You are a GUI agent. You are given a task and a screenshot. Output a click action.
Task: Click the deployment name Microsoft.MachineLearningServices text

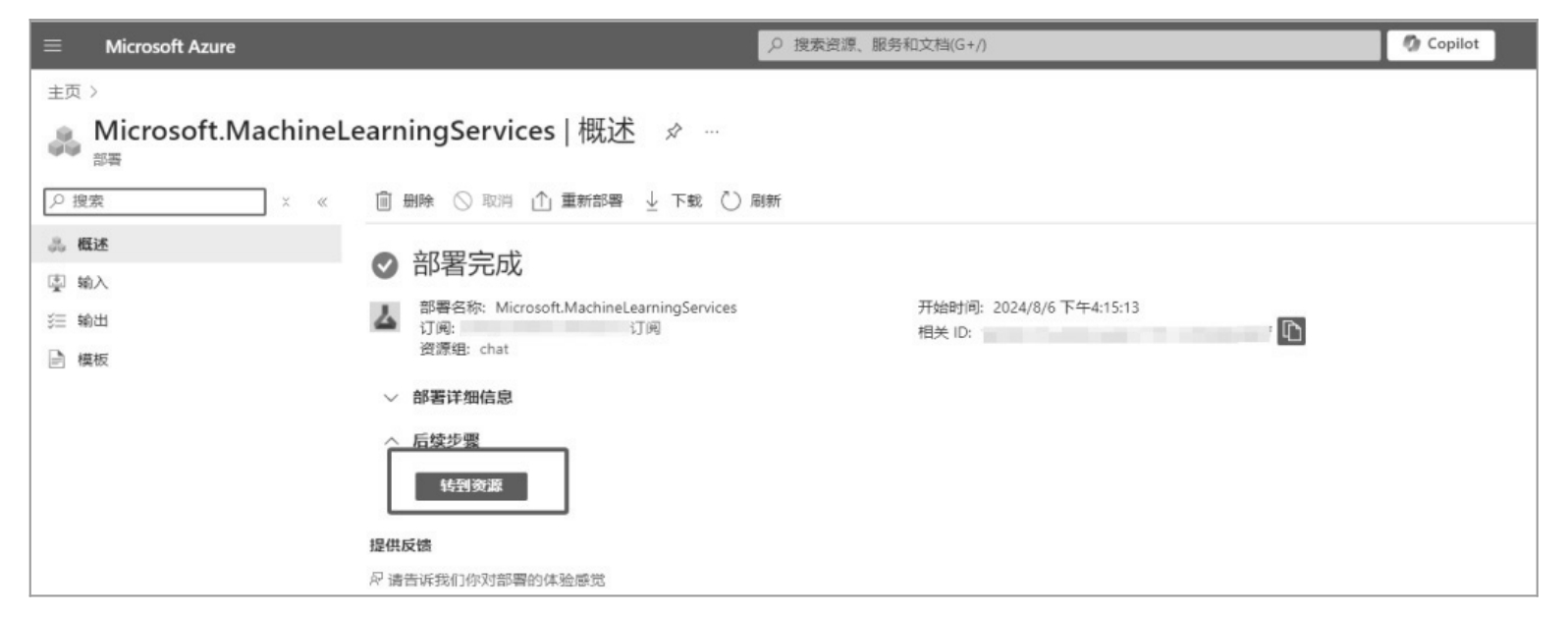(x=616, y=308)
